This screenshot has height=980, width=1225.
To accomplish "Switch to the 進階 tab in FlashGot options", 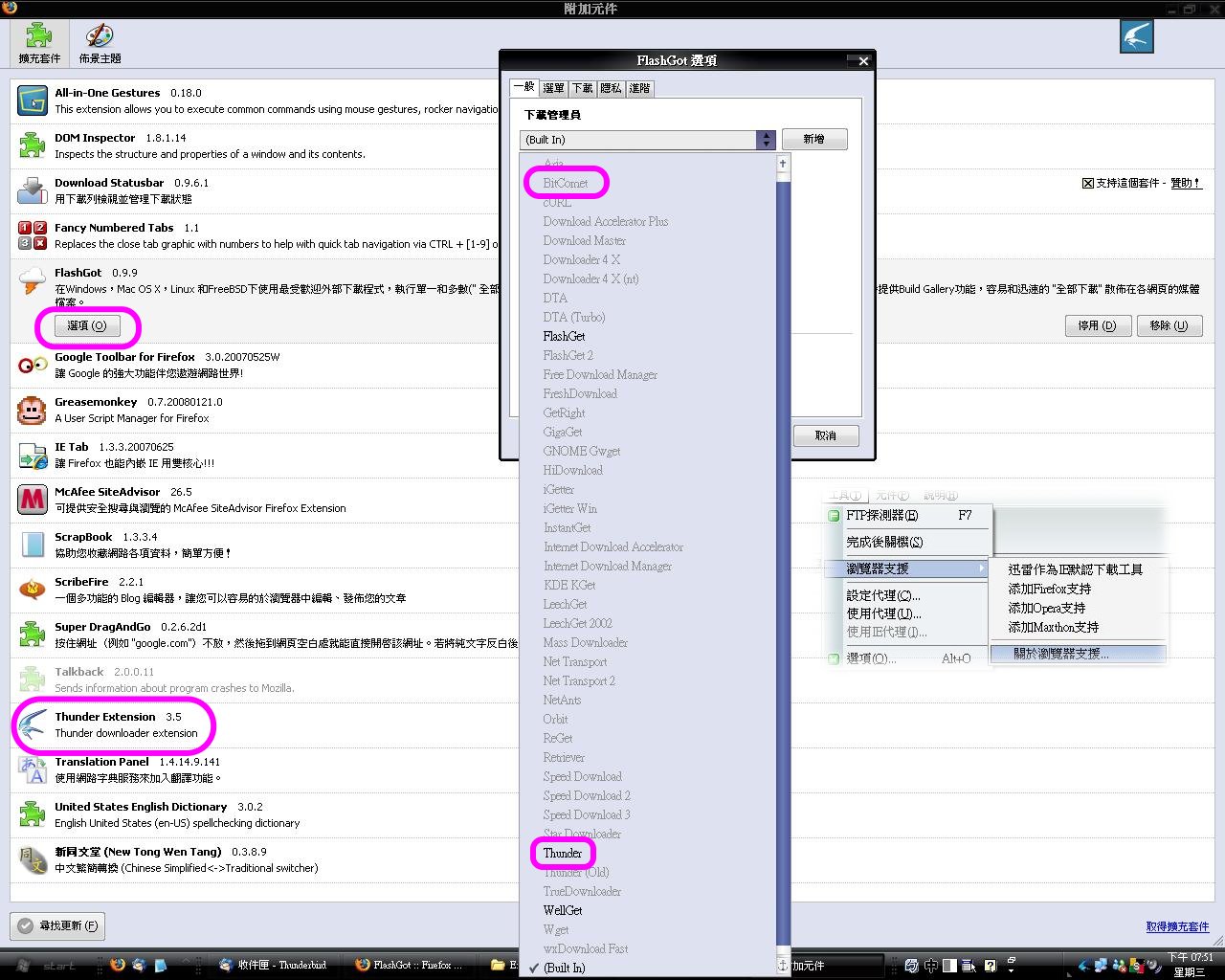I will (x=640, y=88).
